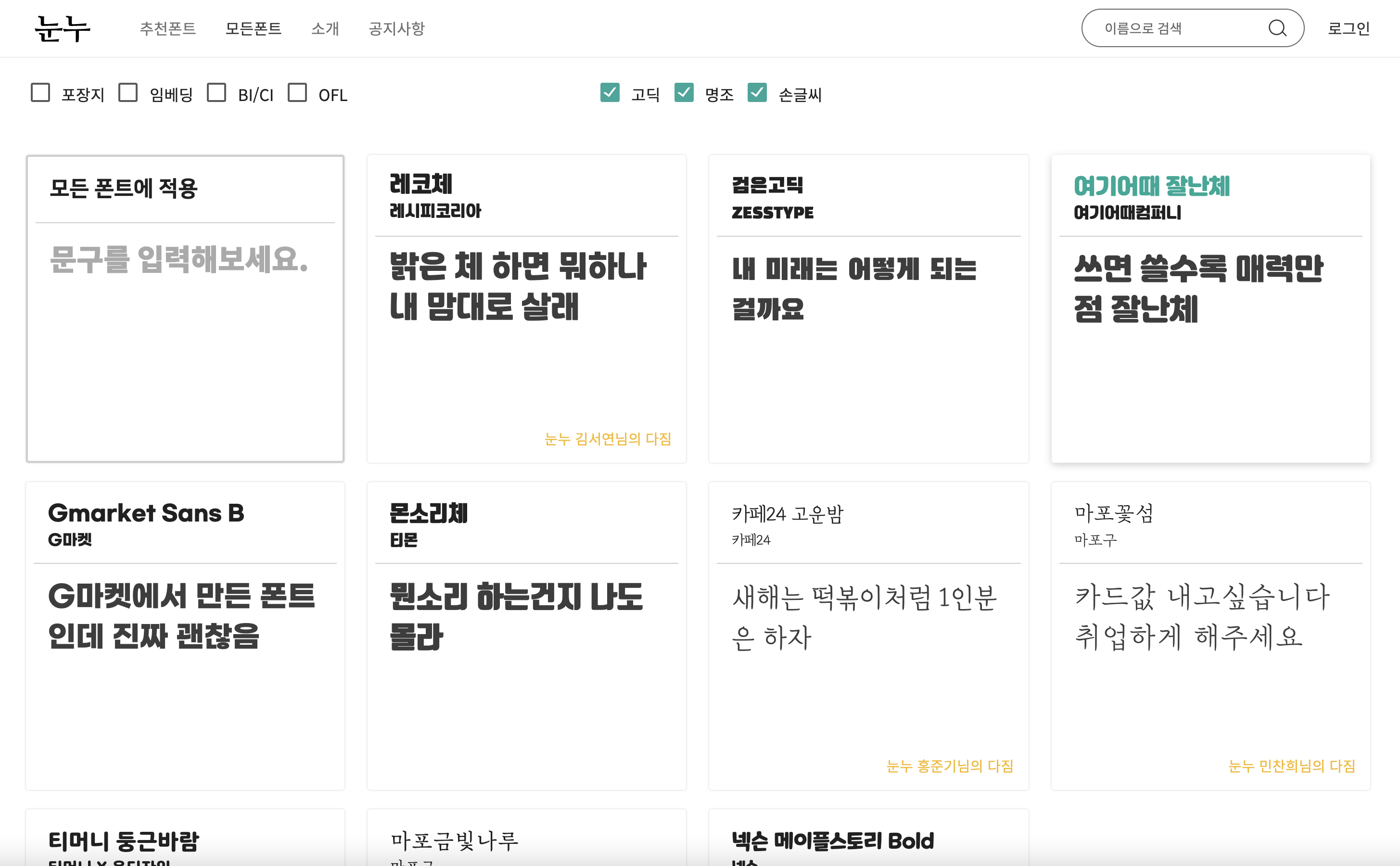Open 공지사항 in the navigation

point(396,29)
